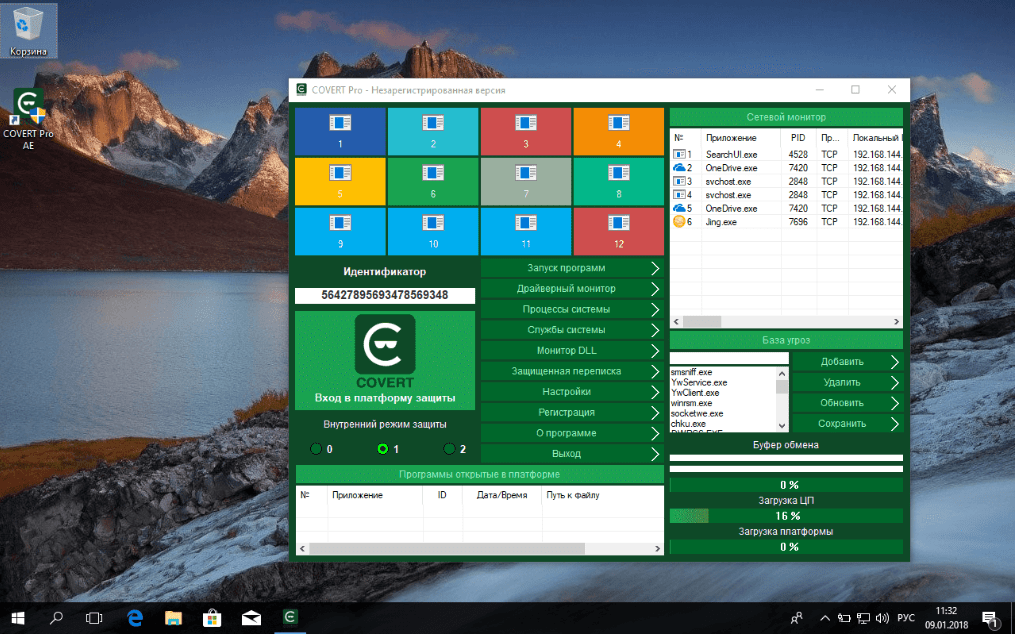Click the yellow tile number 5
This screenshot has height=634, width=1015.
pos(339,180)
